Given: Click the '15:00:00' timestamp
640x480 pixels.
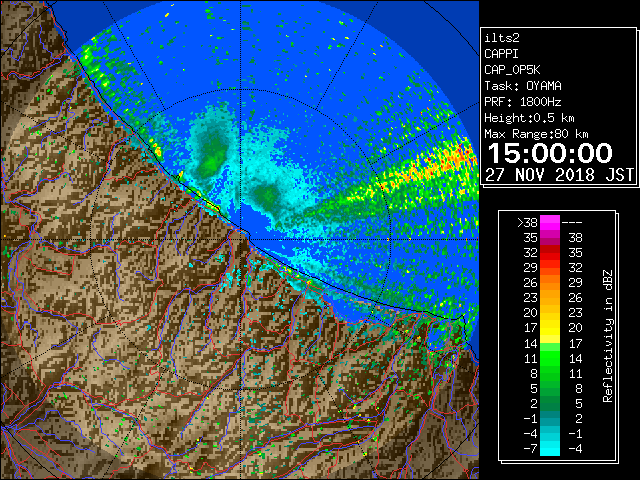Looking at the screenshot, I should pyautogui.click(x=550, y=153).
